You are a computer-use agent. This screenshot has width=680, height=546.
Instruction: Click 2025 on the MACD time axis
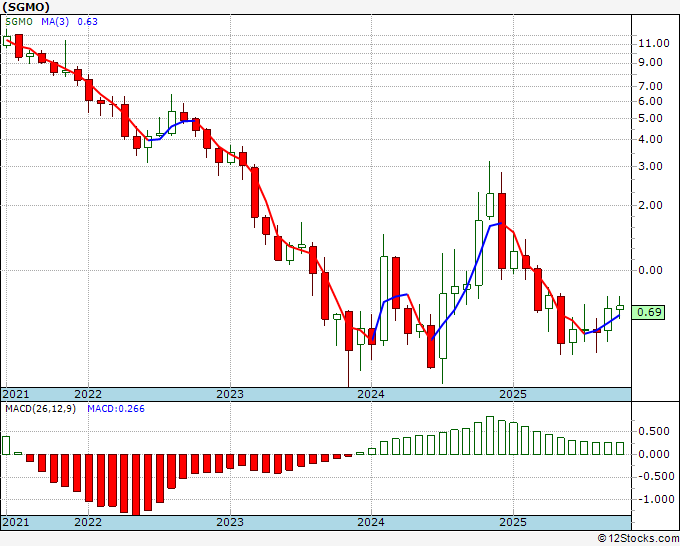[x=513, y=522]
